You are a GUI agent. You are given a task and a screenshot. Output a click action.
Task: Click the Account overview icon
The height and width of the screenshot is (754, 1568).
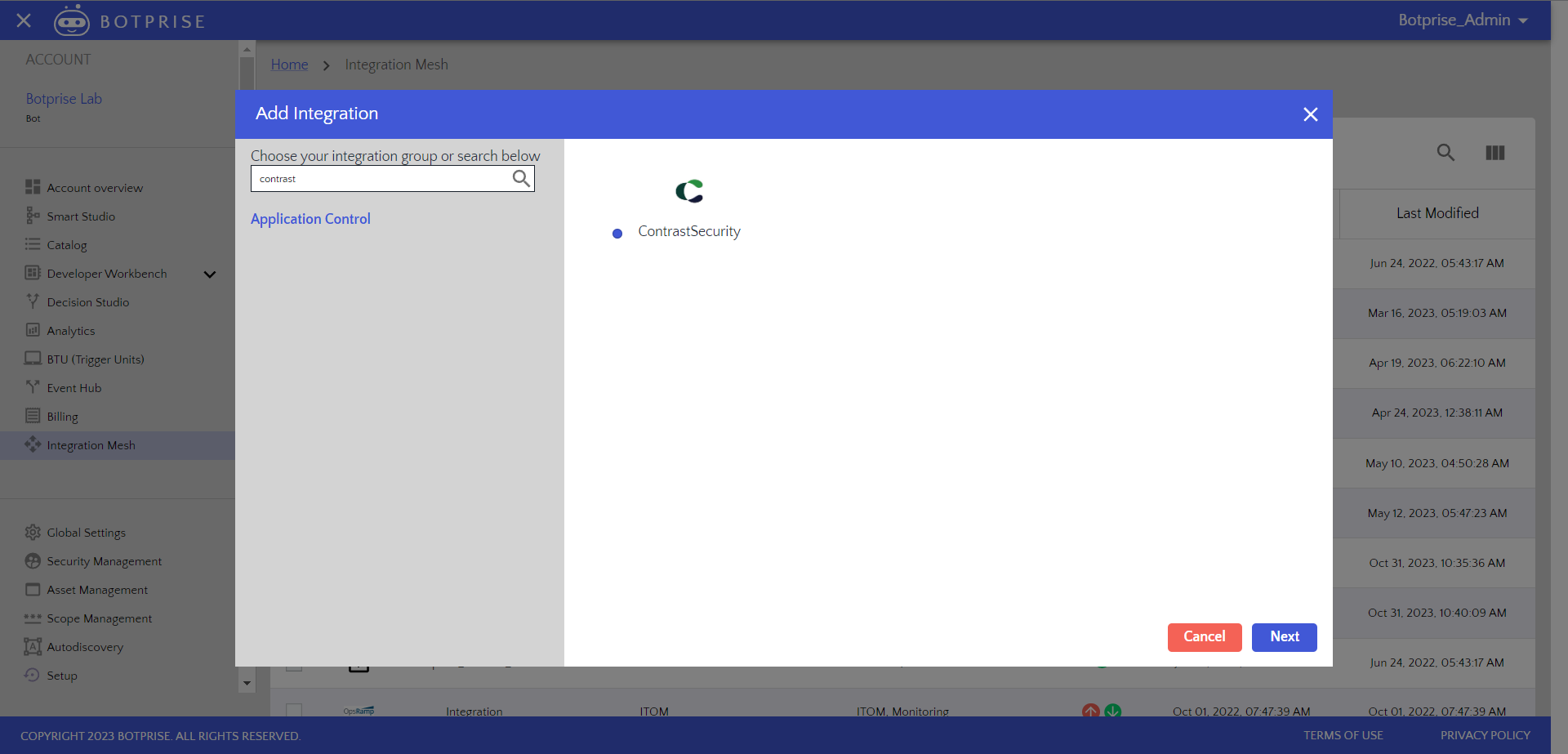pos(33,187)
